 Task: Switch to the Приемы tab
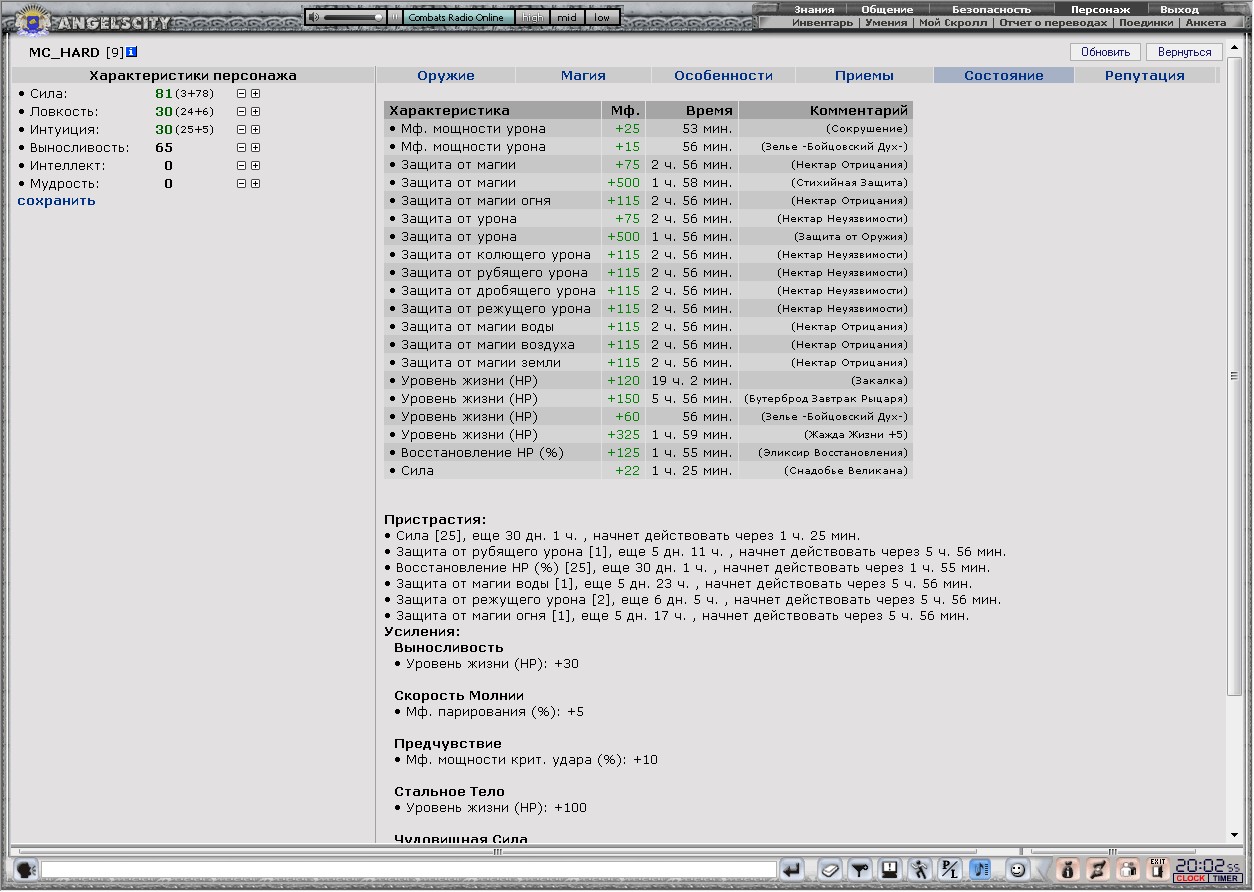(x=864, y=75)
